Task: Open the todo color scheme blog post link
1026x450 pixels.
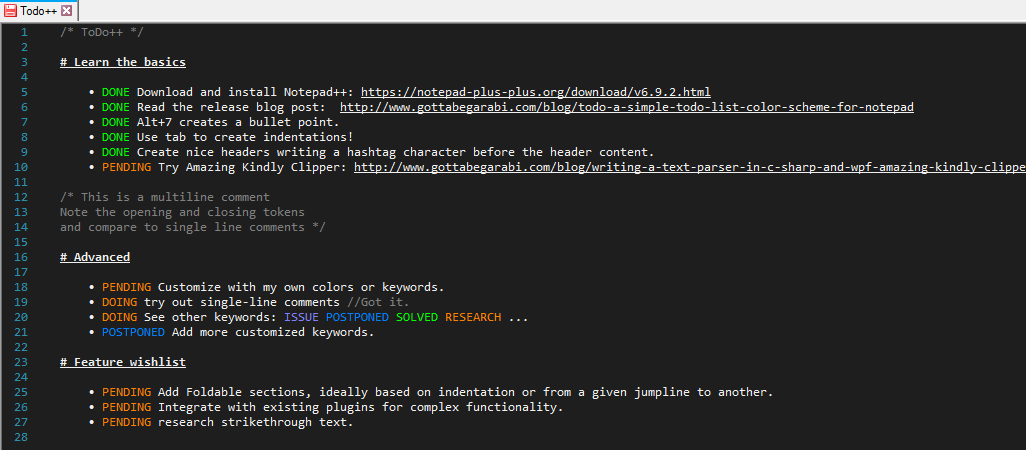Action: coord(627,107)
